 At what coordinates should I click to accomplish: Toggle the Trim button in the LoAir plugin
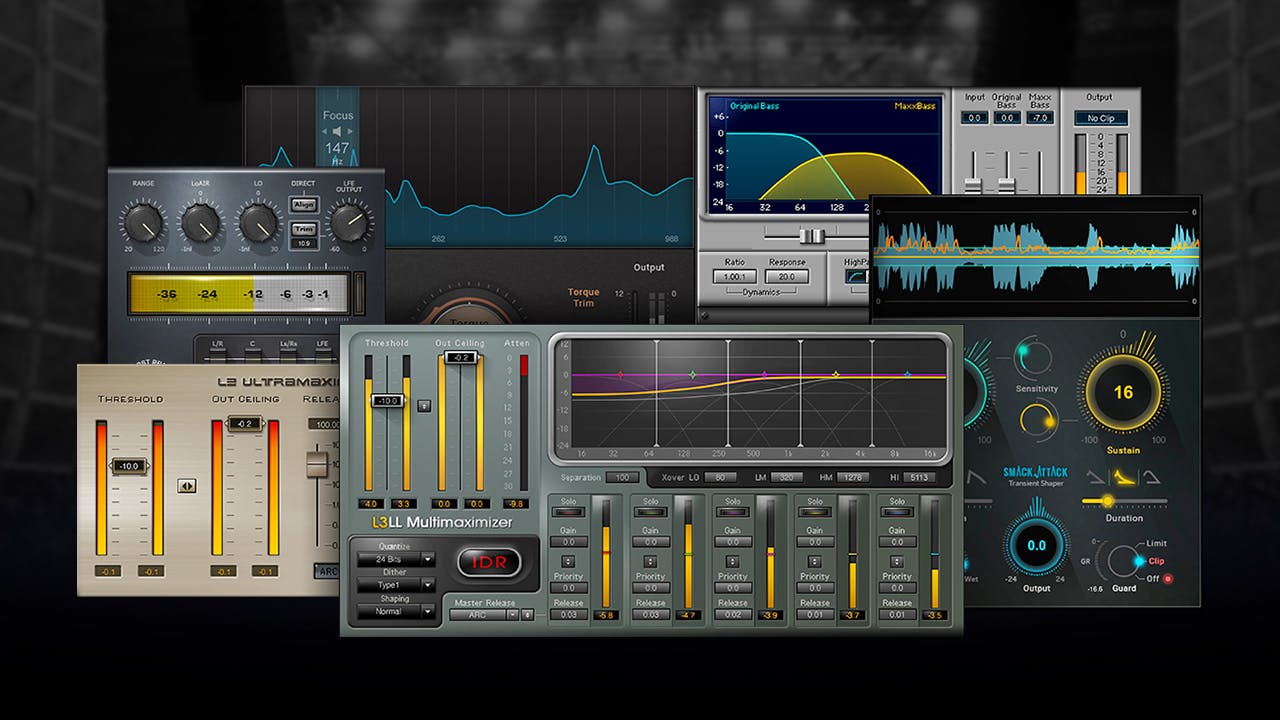pyautogui.click(x=304, y=229)
